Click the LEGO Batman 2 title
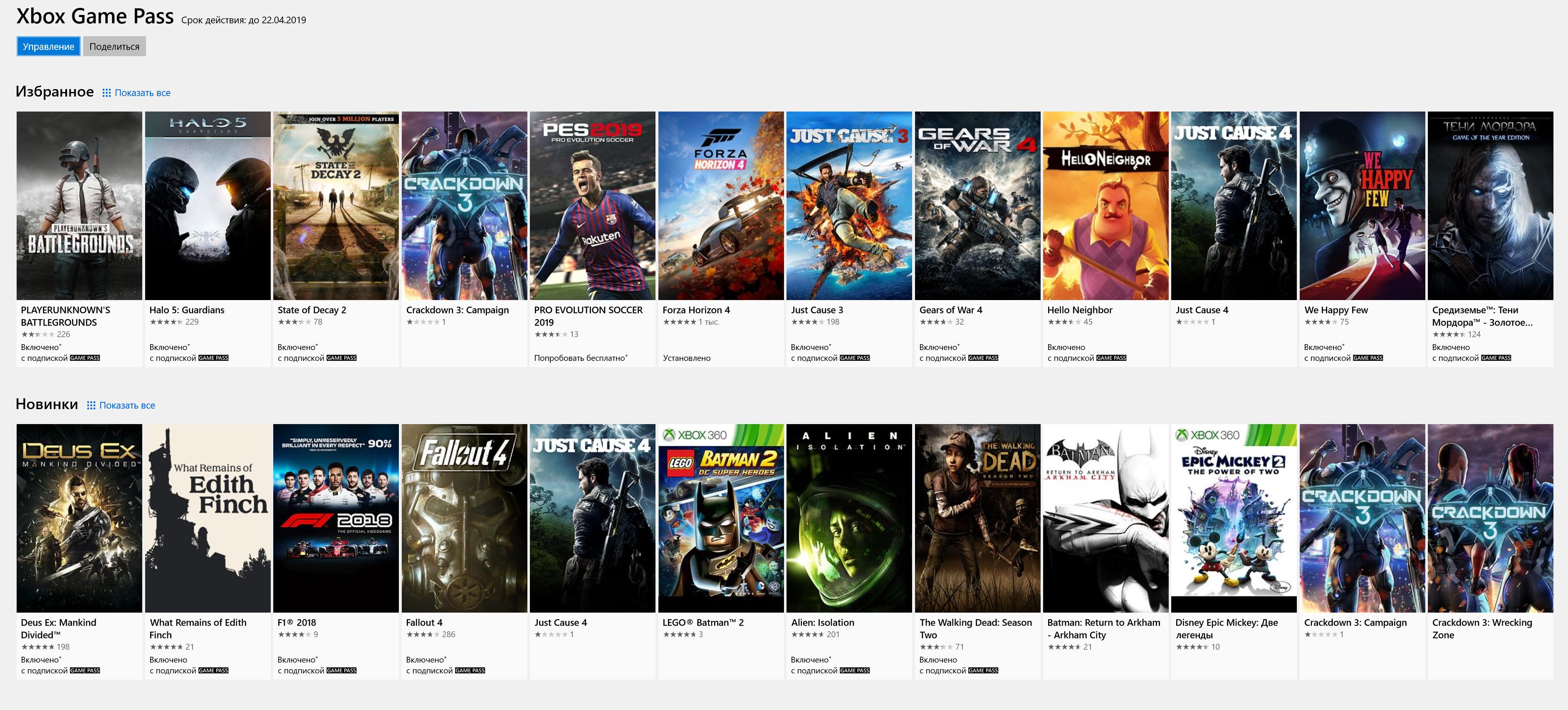The width and height of the screenshot is (1568, 710). tap(703, 622)
